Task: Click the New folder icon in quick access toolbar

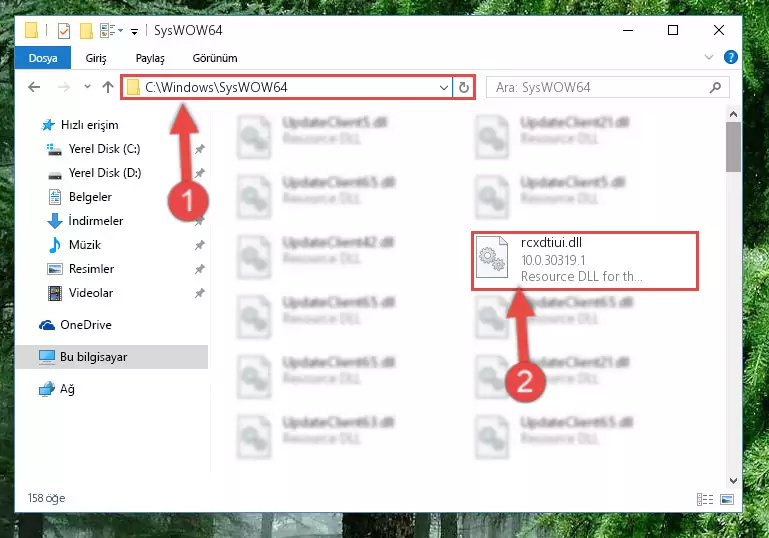Action: click(x=86, y=30)
